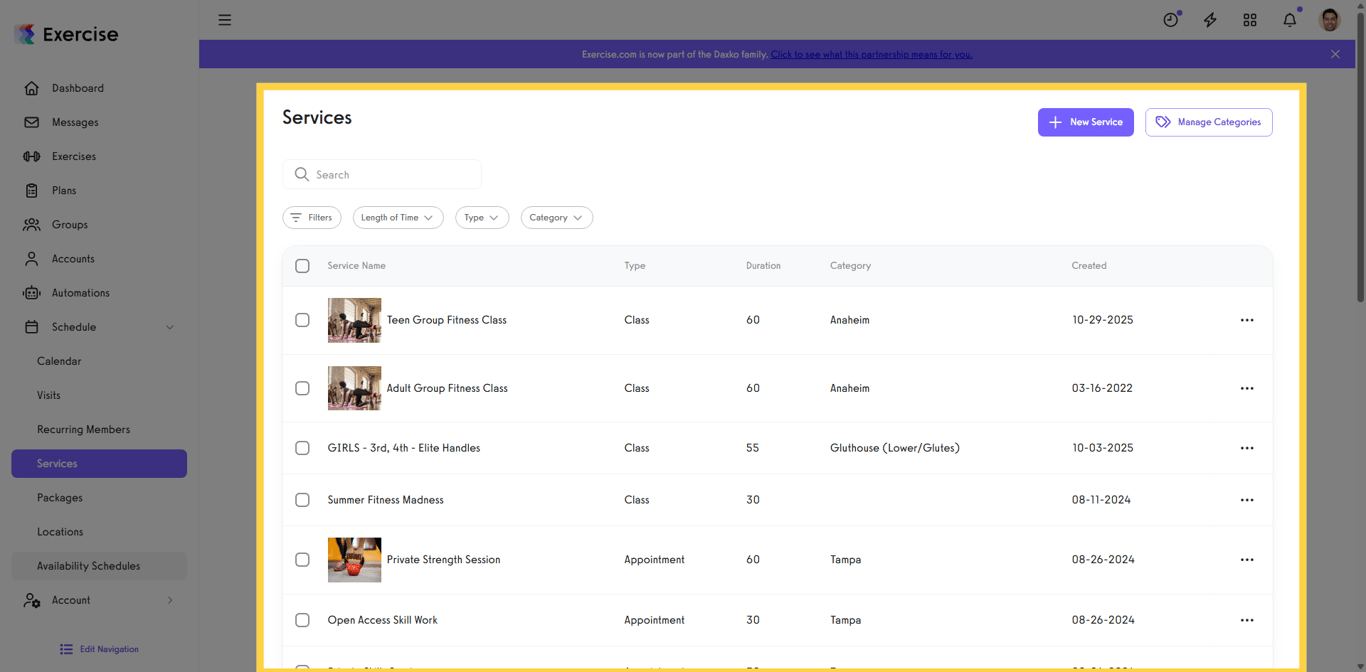Screen dimensions: 1366x672
Task: Collapse the Schedule section in sidebar
Action: (169, 327)
